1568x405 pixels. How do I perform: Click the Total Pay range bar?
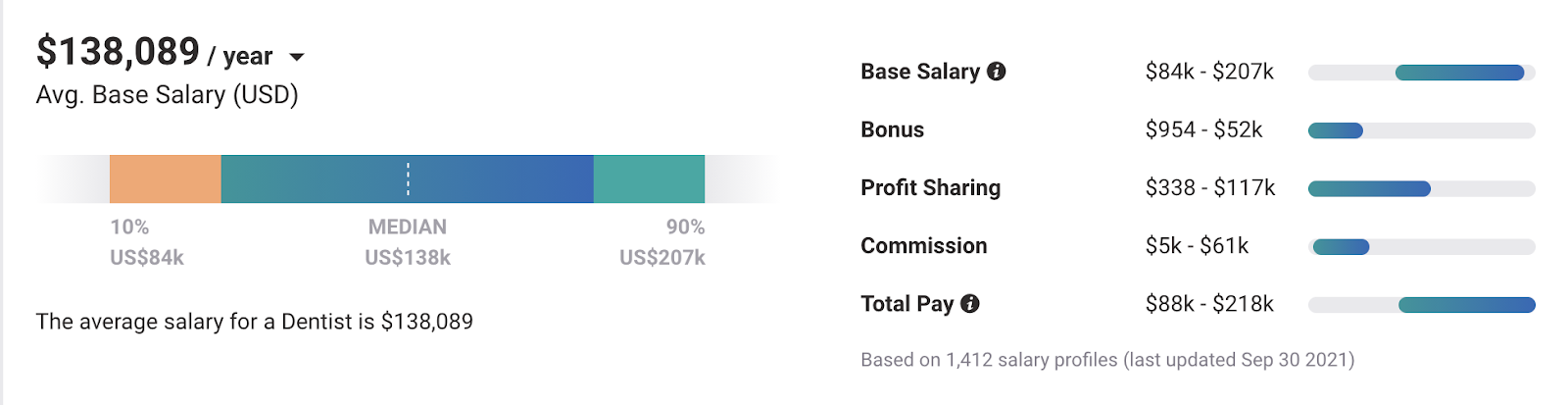coord(1421,305)
